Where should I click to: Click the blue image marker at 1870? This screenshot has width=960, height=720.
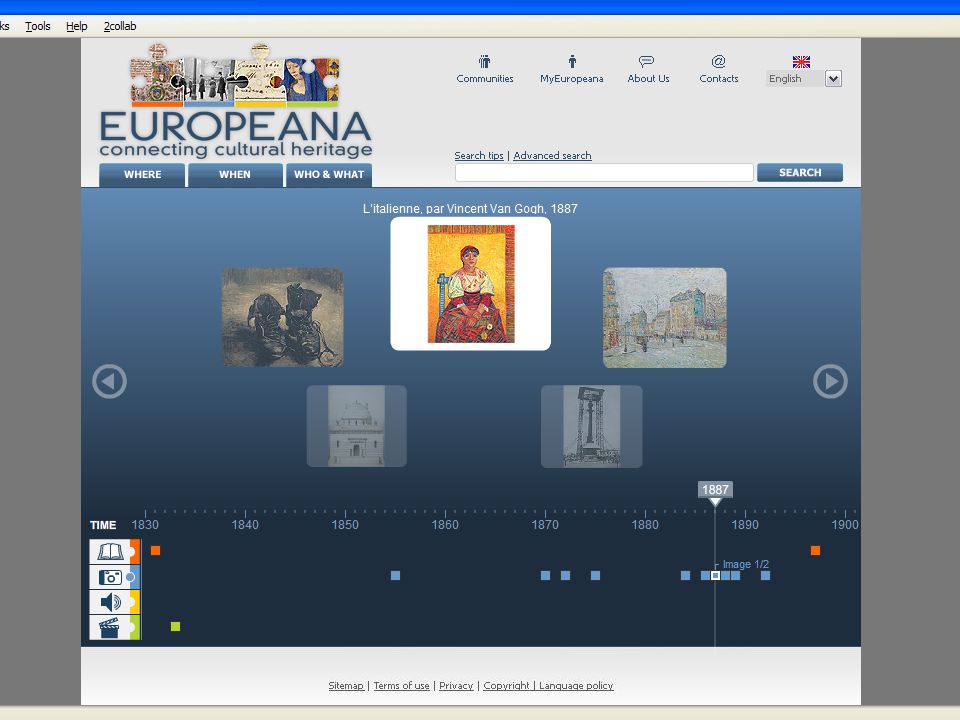[546, 576]
